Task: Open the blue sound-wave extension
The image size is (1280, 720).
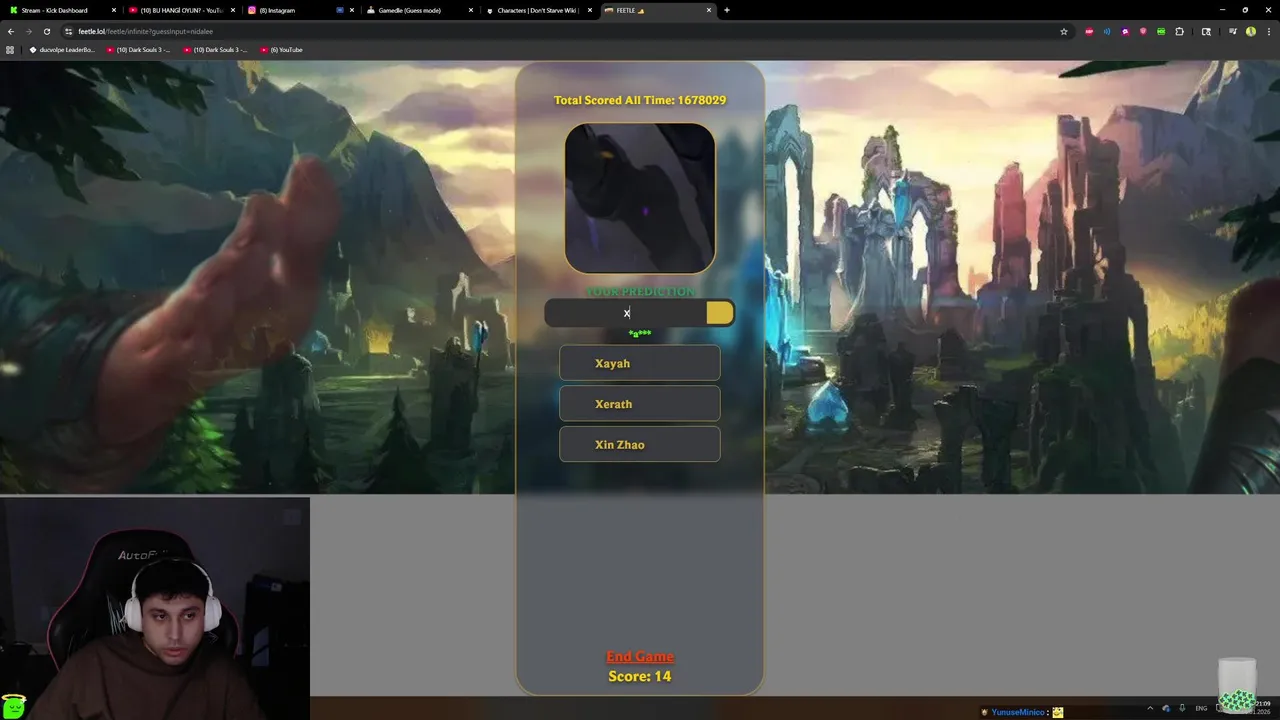Action: [1107, 31]
